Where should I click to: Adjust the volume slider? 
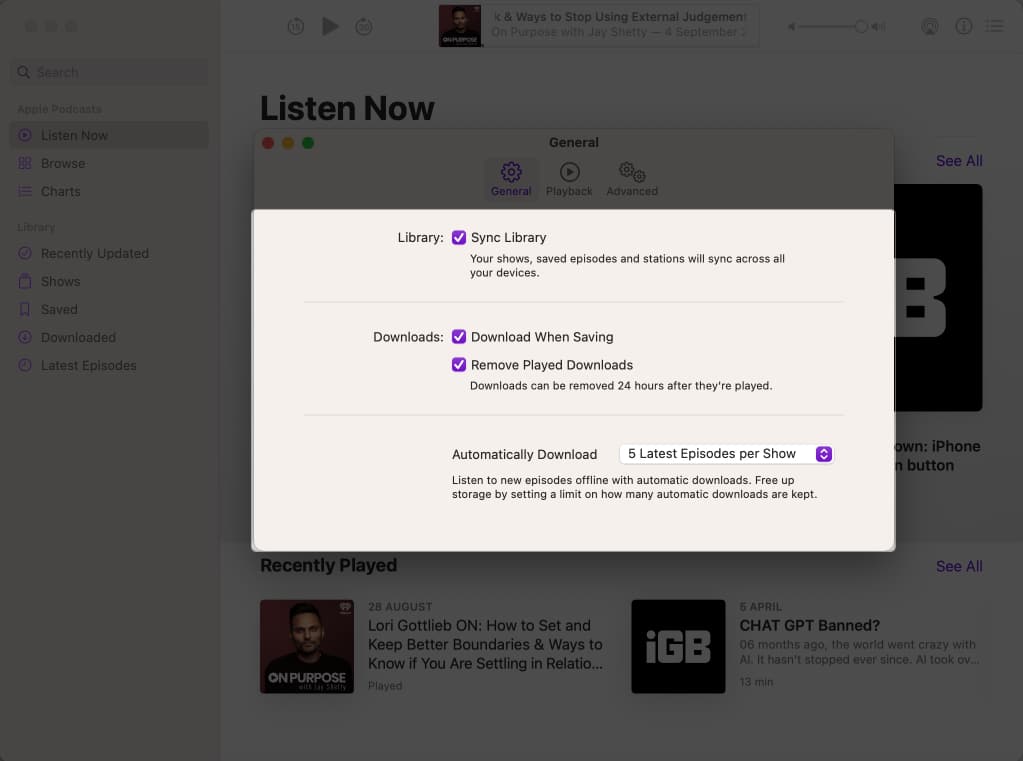point(860,27)
